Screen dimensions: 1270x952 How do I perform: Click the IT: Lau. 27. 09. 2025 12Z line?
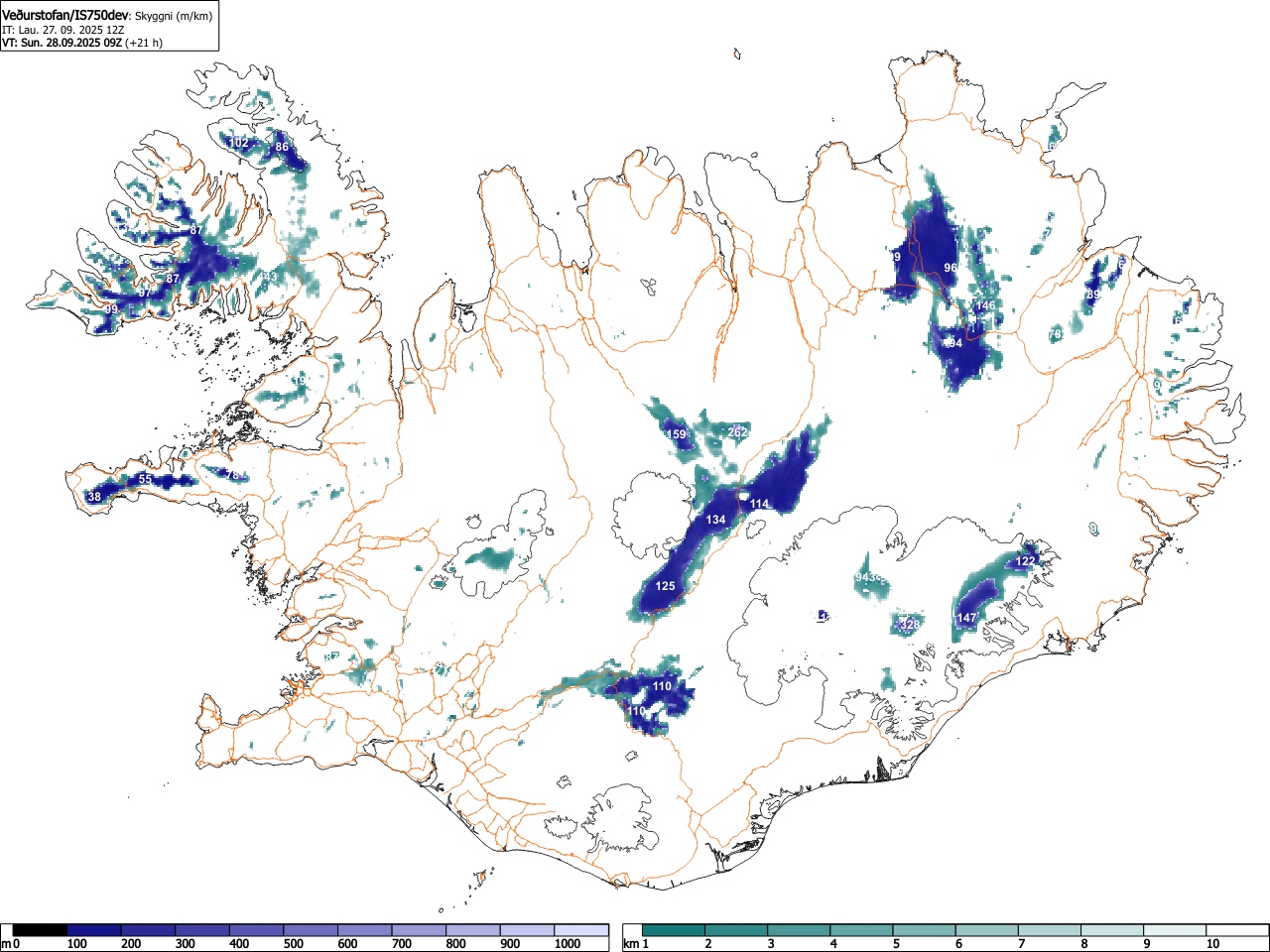click(x=63, y=30)
